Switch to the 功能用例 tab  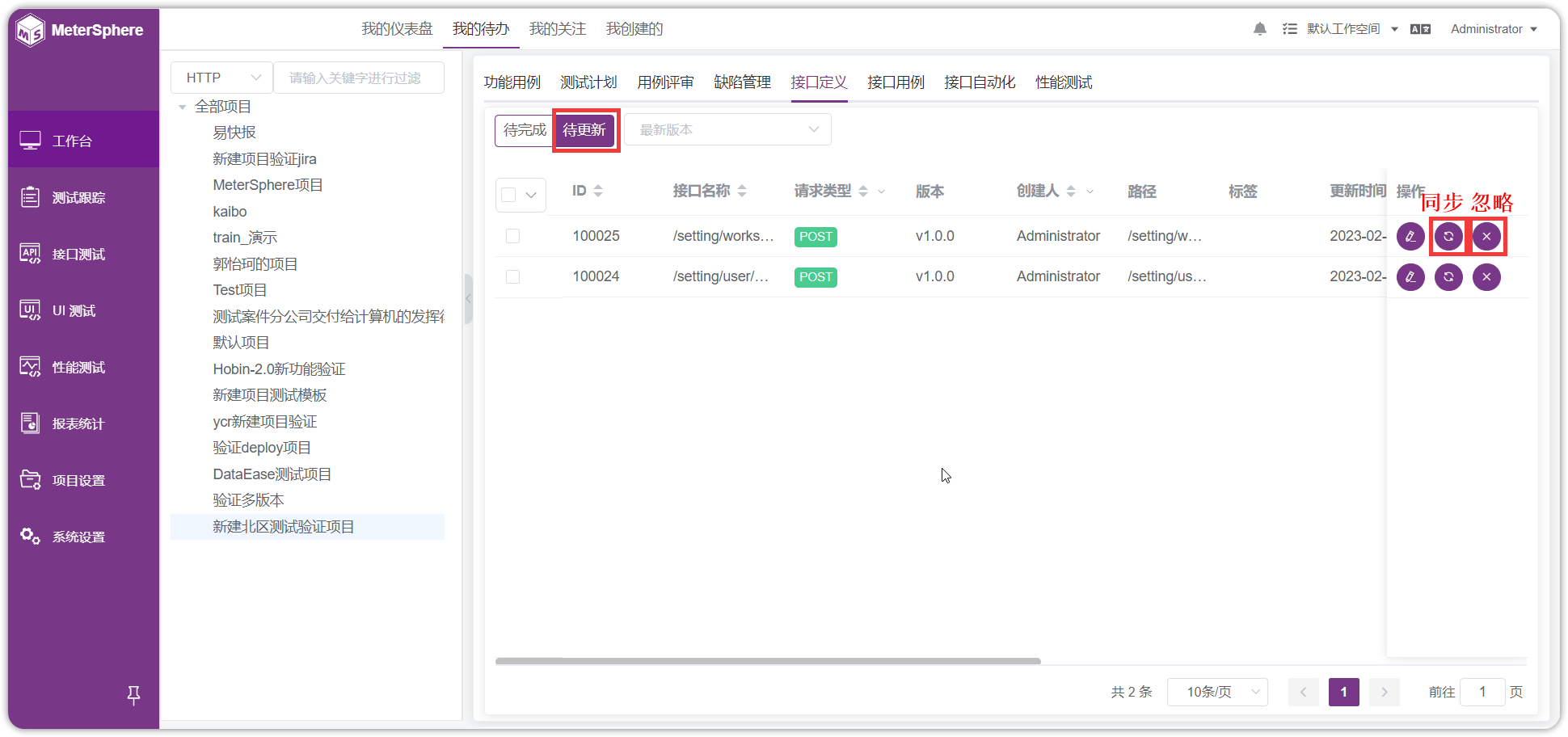click(512, 82)
